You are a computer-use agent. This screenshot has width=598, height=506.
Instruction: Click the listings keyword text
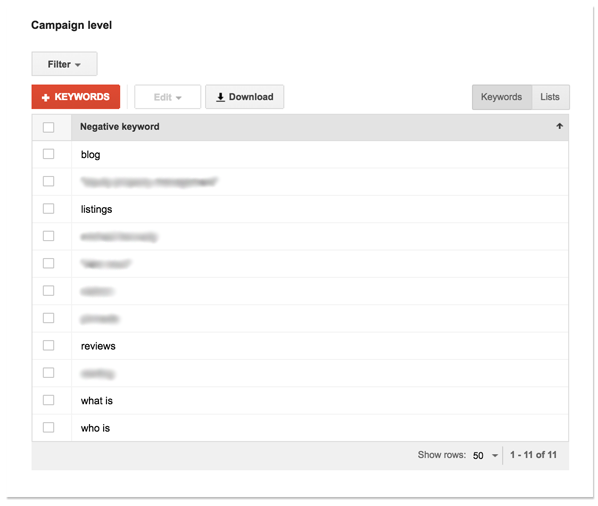point(96,209)
